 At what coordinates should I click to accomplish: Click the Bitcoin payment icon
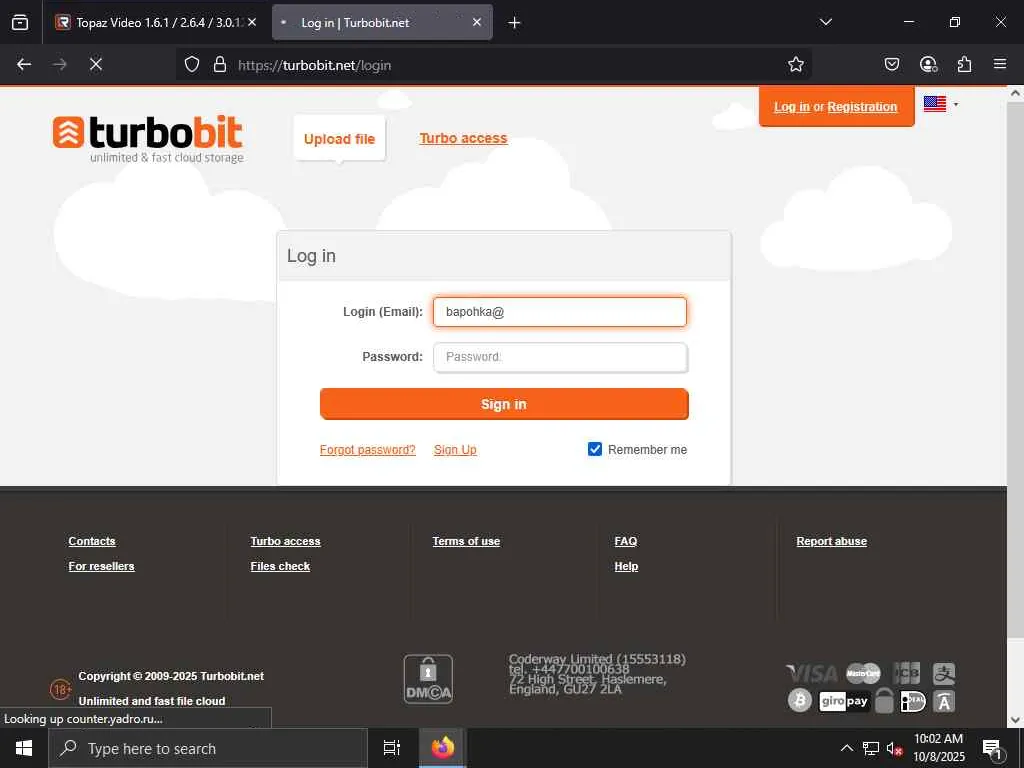pyautogui.click(x=800, y=701)
